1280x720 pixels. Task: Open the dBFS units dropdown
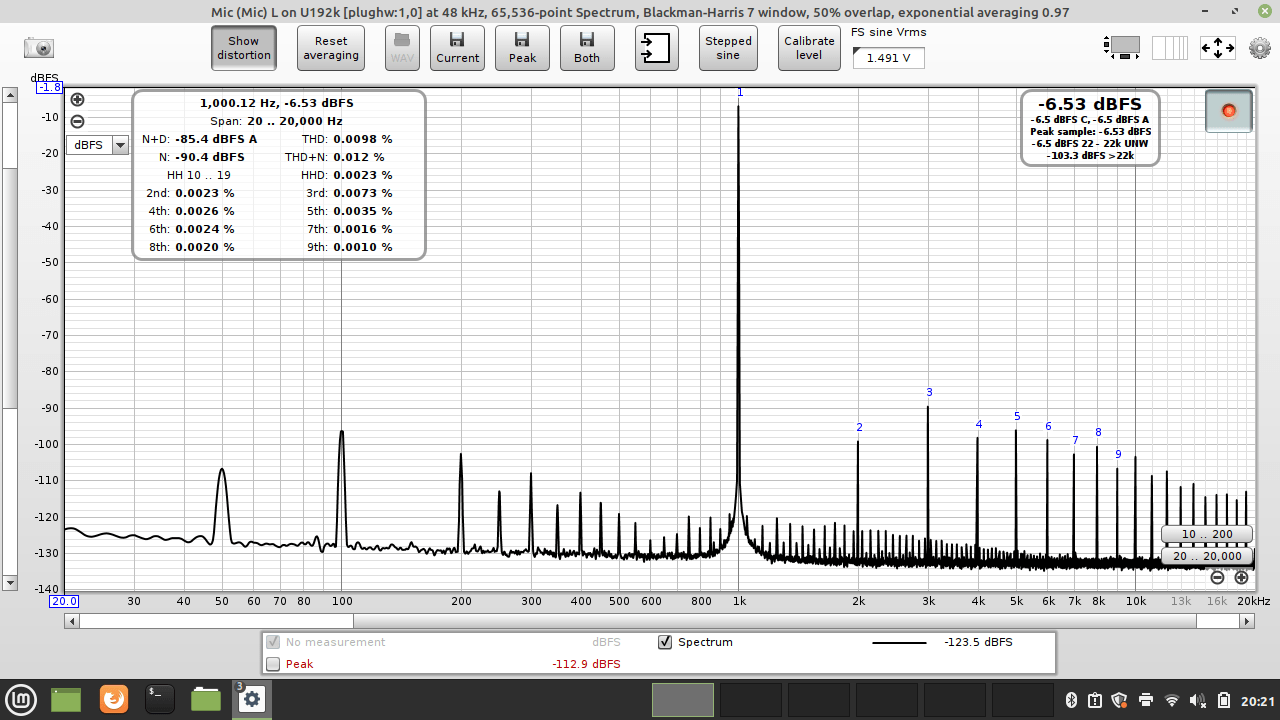tap(98, 145)
